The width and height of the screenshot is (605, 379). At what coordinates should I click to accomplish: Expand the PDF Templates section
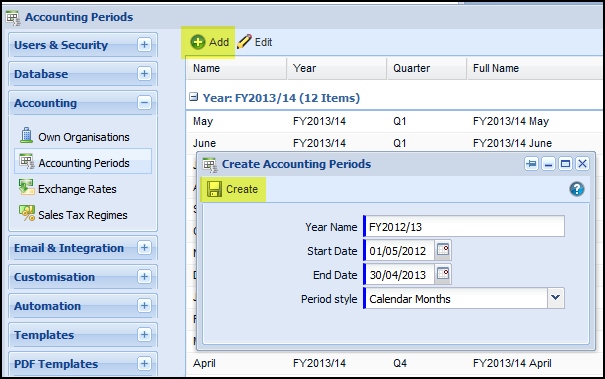pyautogui.click(x=144, y=363)
